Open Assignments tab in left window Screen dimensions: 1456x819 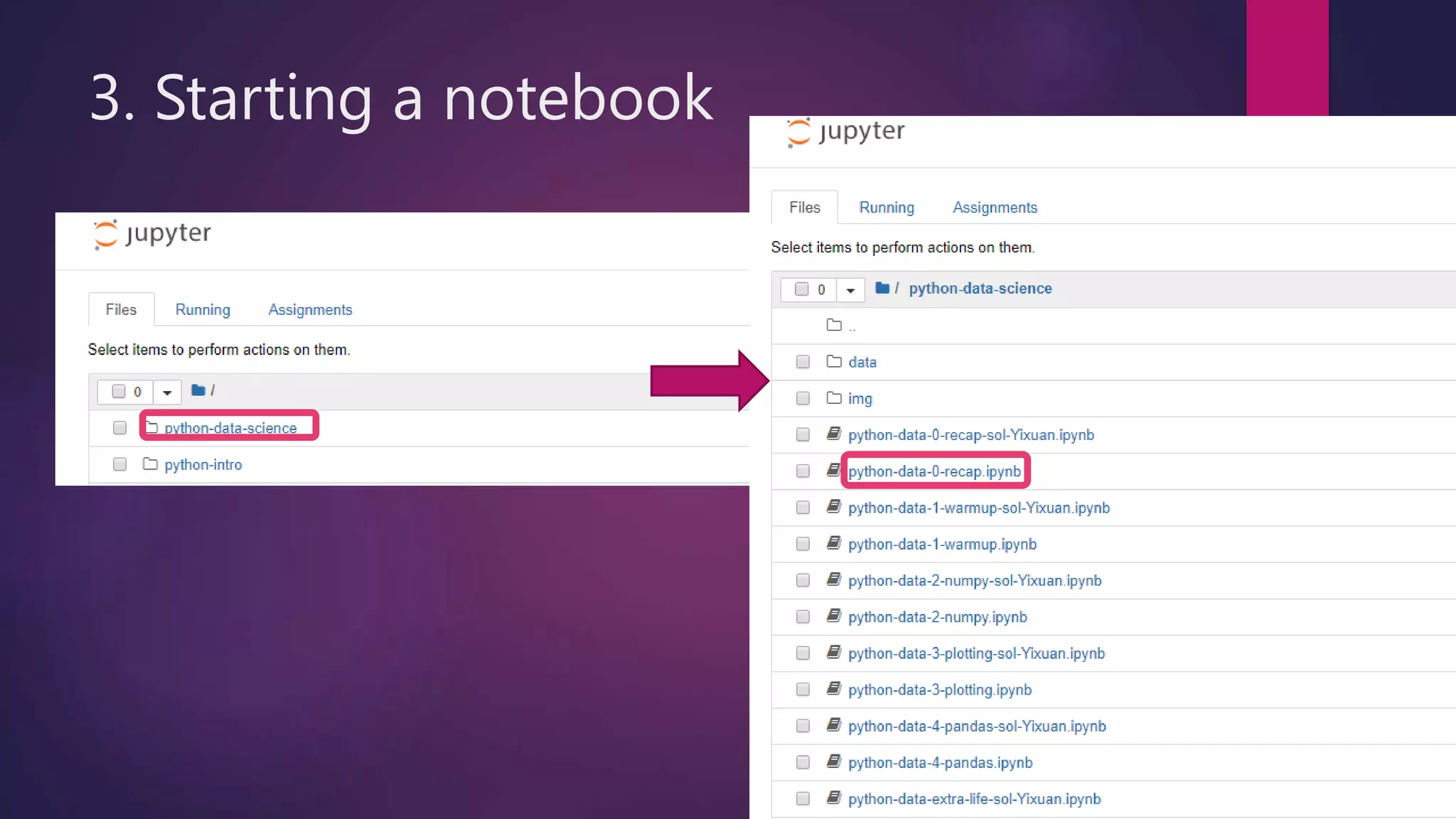click(310, 310)
